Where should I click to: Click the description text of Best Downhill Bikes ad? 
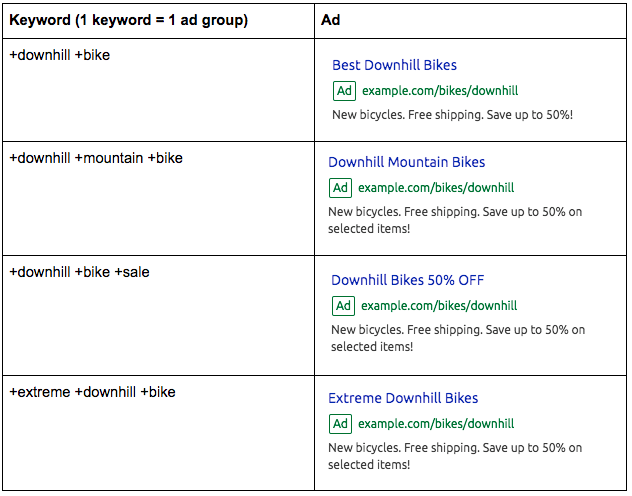click(452, 115)
